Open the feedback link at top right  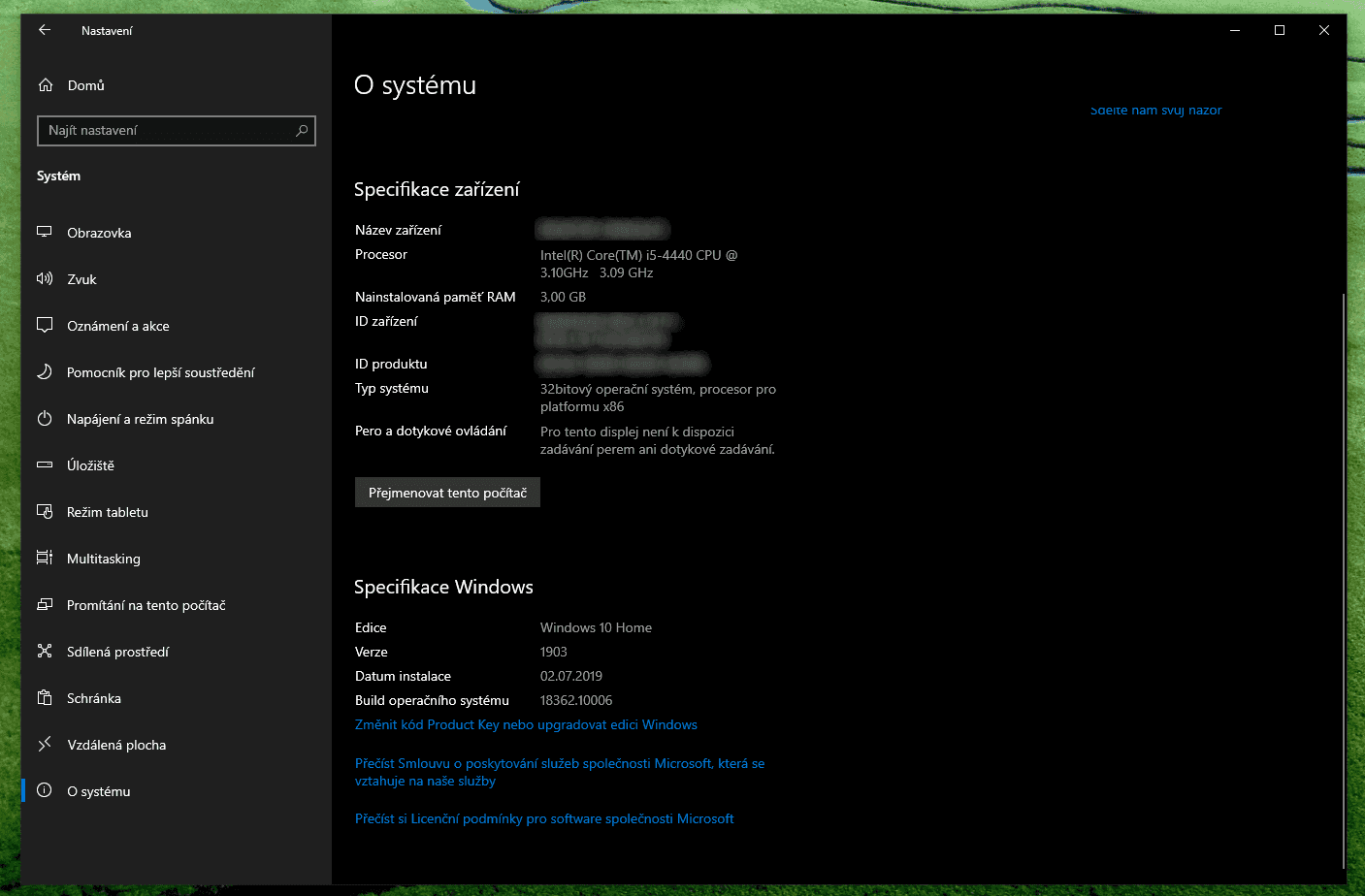[1155, 110]
